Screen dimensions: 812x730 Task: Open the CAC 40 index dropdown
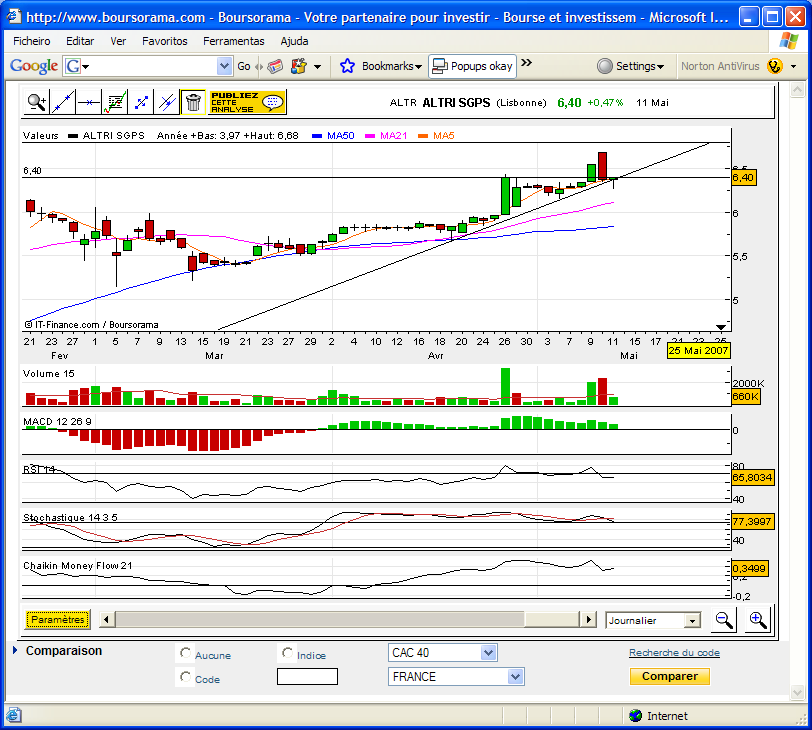(442, 653)
